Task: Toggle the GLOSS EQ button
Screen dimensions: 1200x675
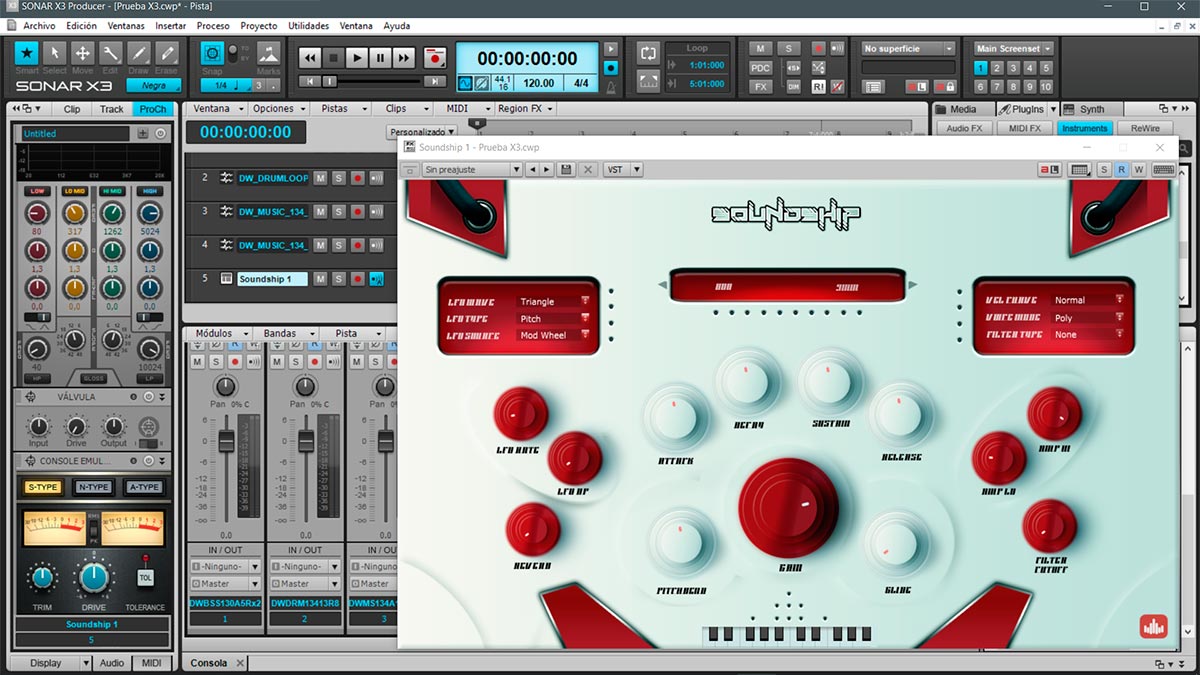Action: click(x=94, y=379)
